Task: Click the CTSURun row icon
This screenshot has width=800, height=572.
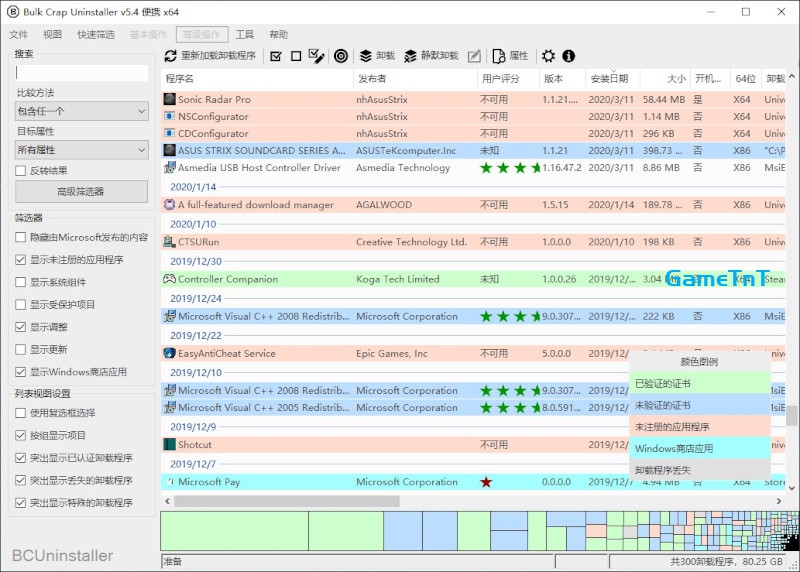Action: (x=169, y=242)
